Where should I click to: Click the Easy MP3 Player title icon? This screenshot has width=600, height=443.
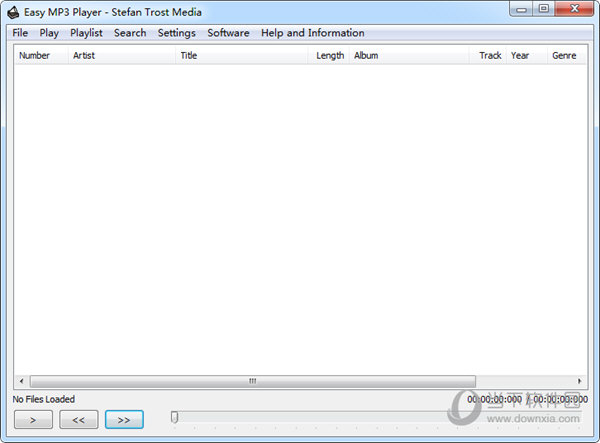click(x=13, y=12)
